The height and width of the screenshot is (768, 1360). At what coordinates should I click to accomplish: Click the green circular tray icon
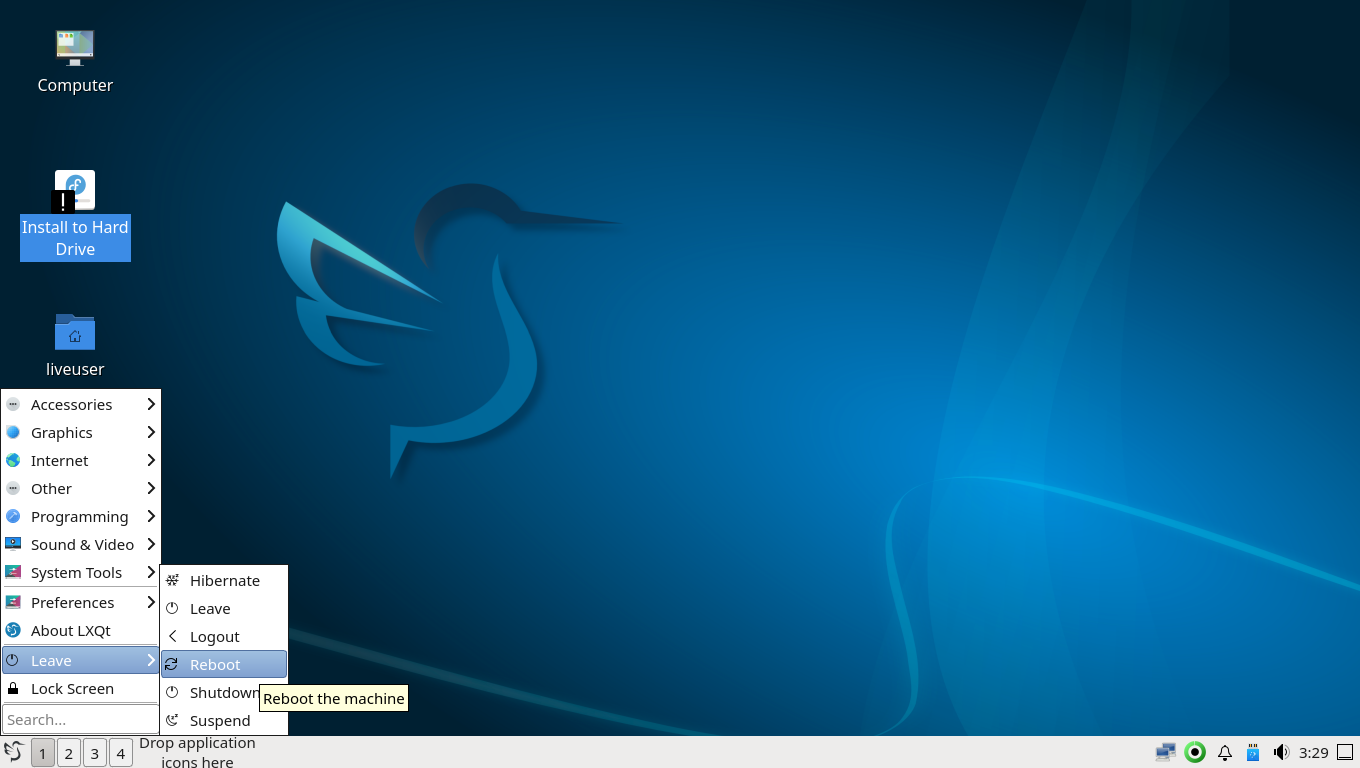(1195, 753)
